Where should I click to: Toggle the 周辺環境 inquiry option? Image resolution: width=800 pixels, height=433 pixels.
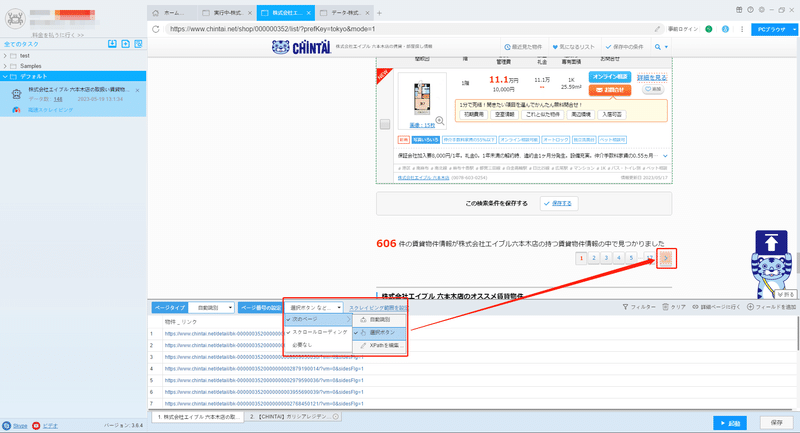(x=581, y=115)
